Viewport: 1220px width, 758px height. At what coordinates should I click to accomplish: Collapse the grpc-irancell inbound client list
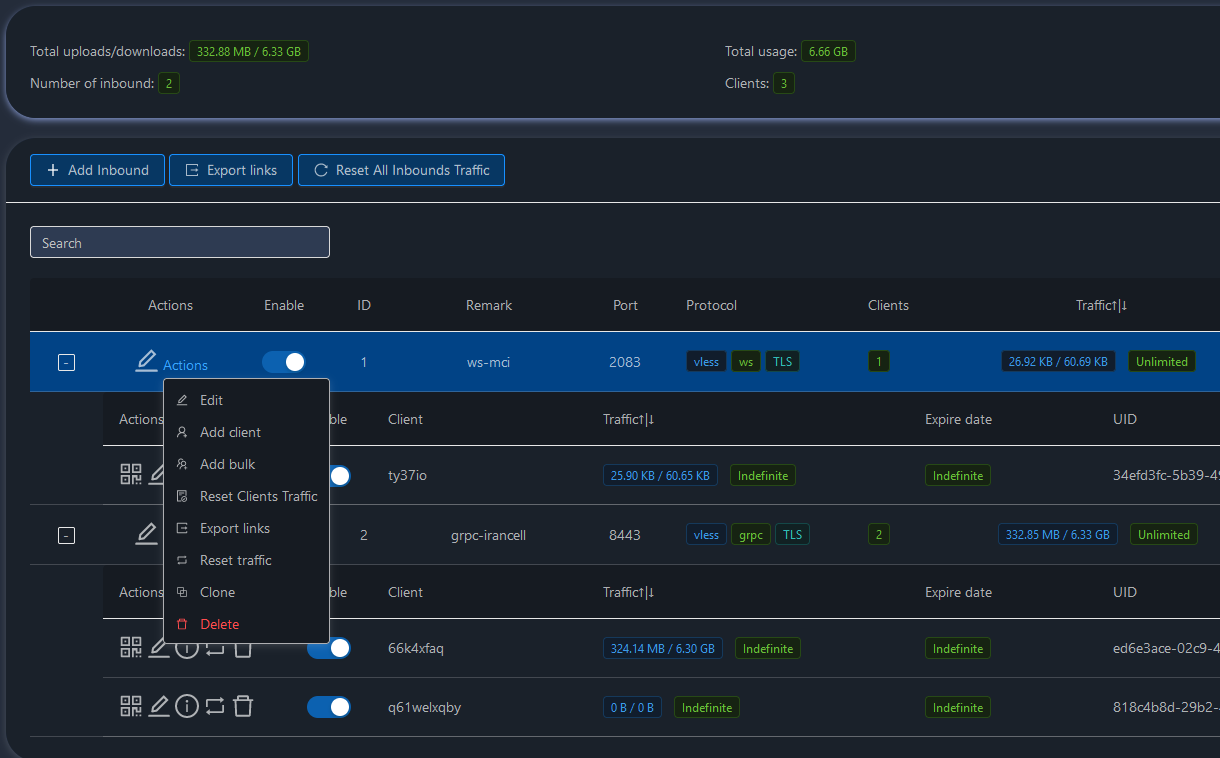coord(66,536)
